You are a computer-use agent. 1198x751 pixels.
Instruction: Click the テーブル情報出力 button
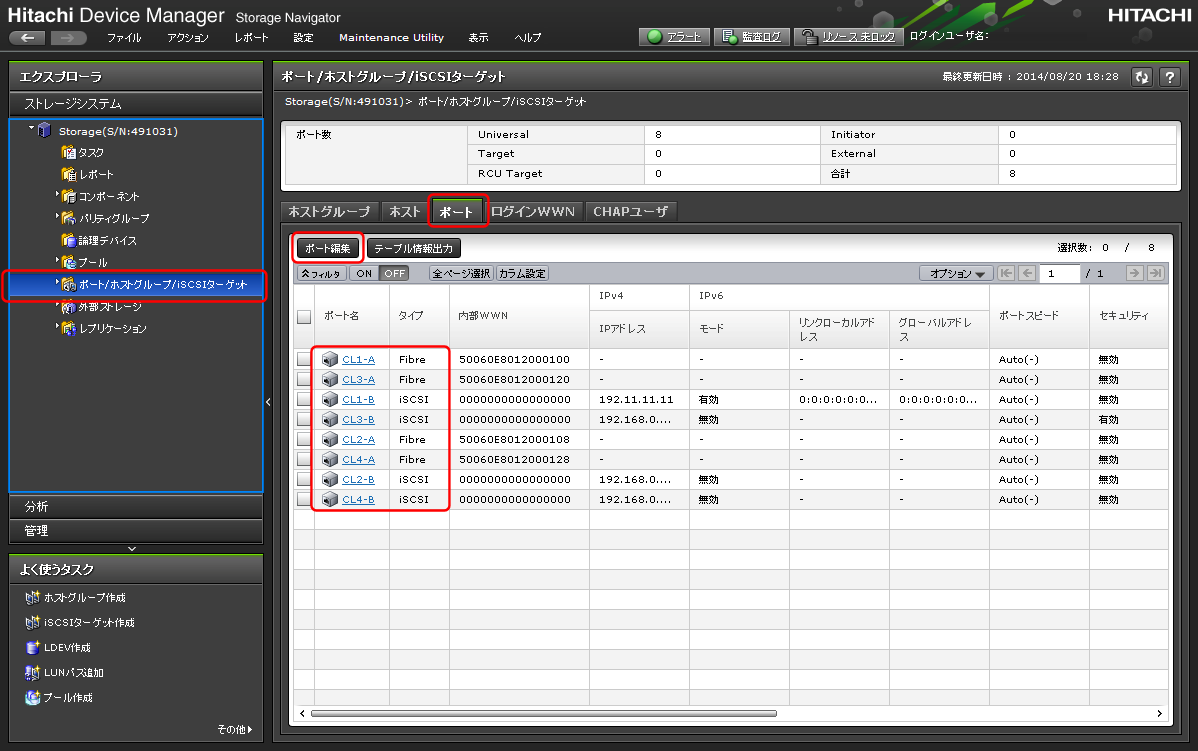(413, 248)
